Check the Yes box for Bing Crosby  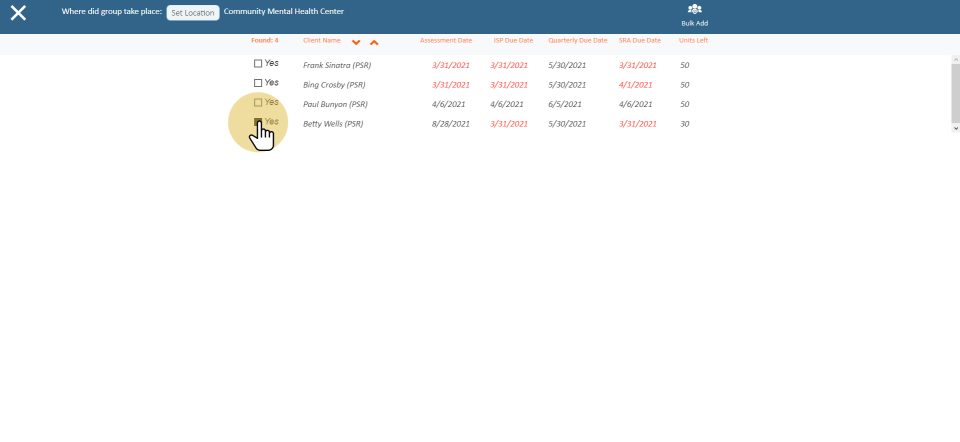[x=258, y=83]
